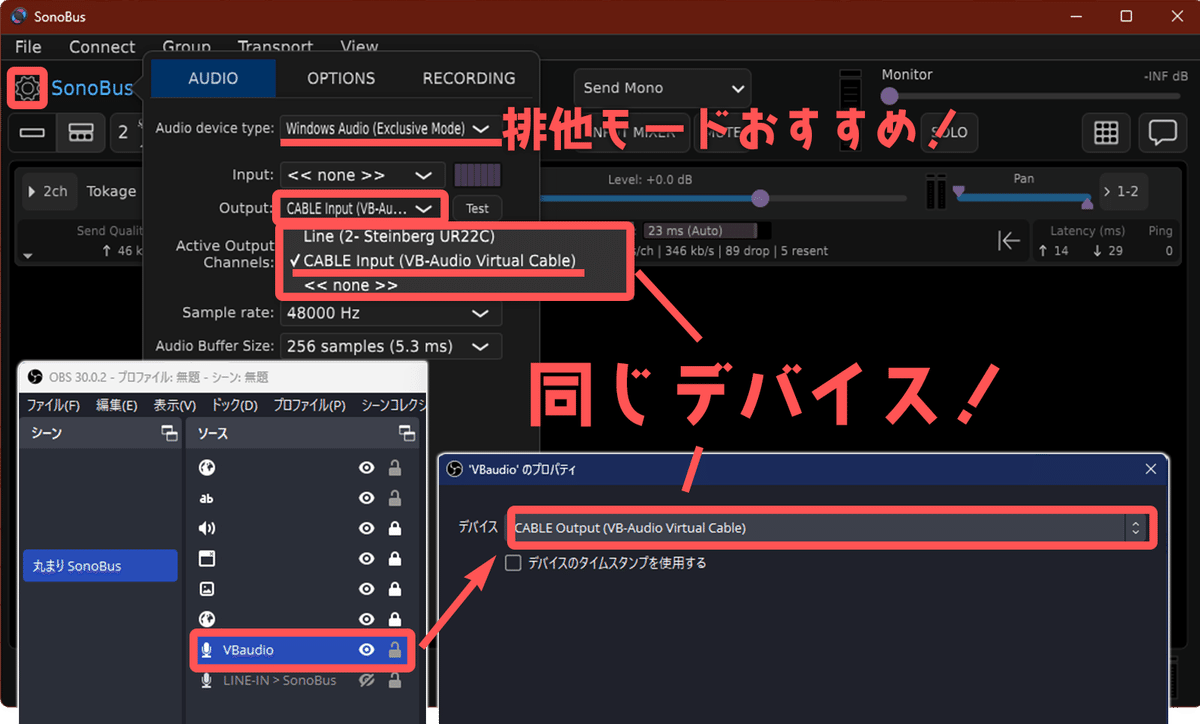Switch to grouped peers layout icon
The image size is (1200, 724).
(x=81, y=132)
